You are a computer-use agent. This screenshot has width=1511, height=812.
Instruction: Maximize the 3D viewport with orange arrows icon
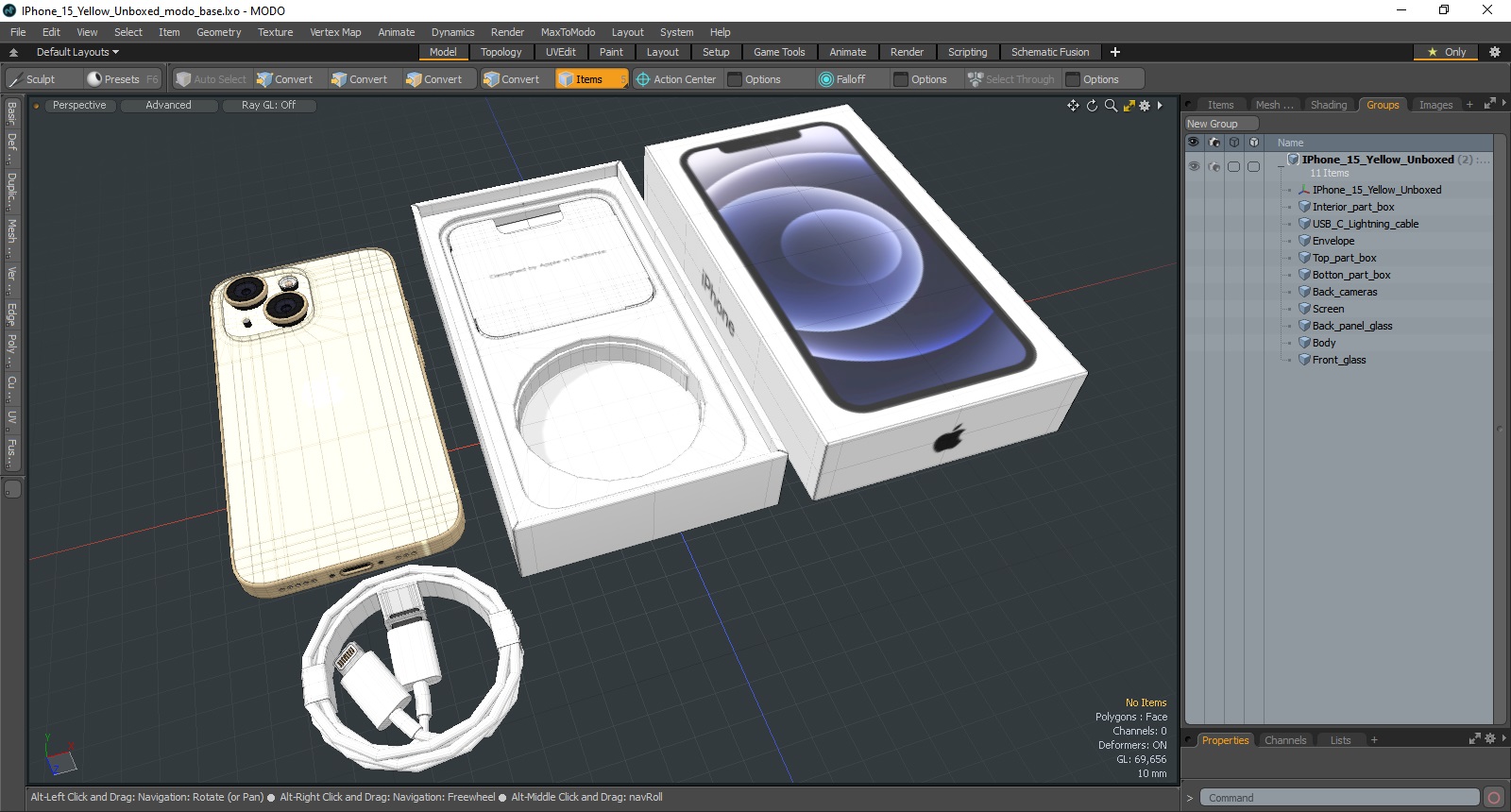(1129, 106)
